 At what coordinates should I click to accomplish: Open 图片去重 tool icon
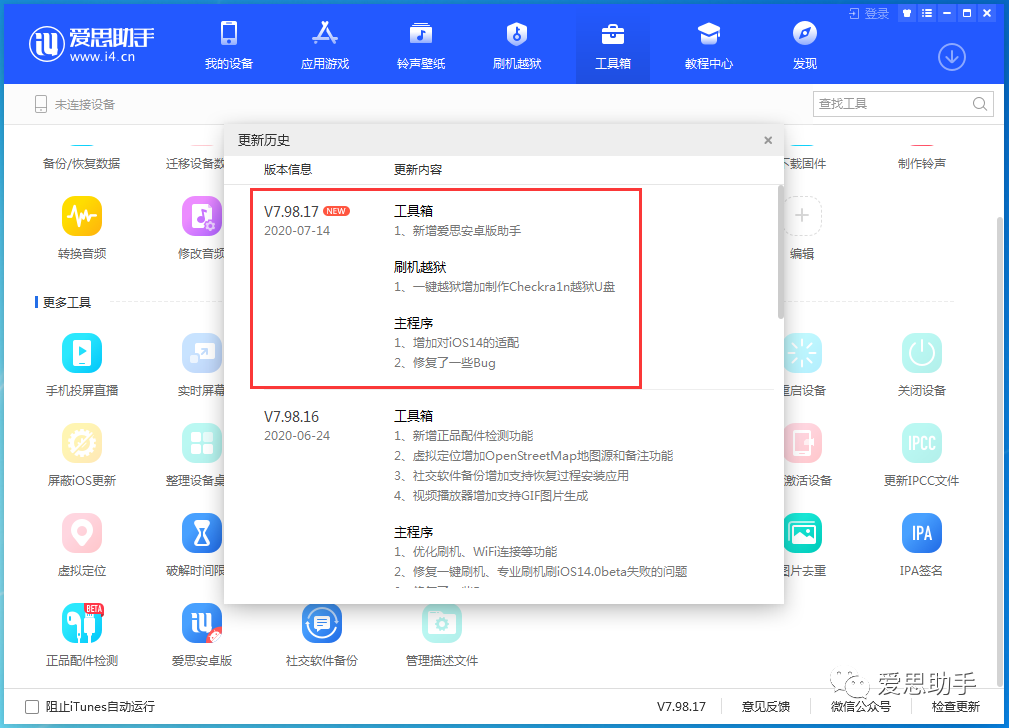[803, 533]
